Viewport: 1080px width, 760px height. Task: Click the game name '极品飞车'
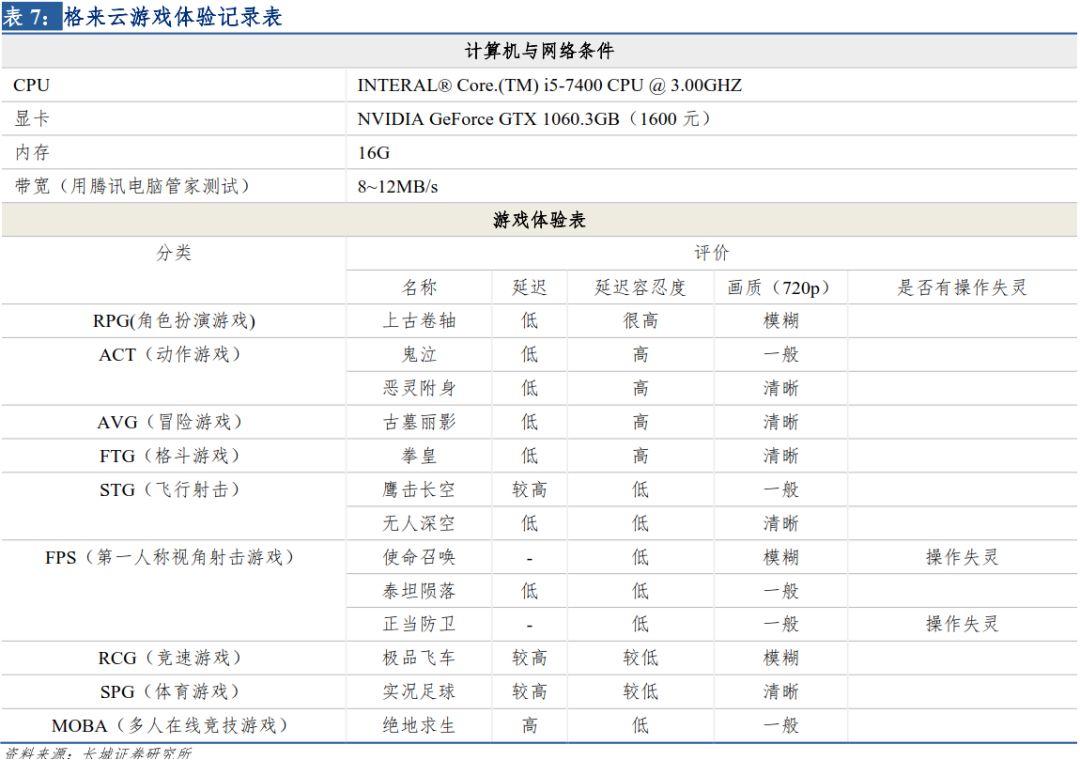[419, 658]
